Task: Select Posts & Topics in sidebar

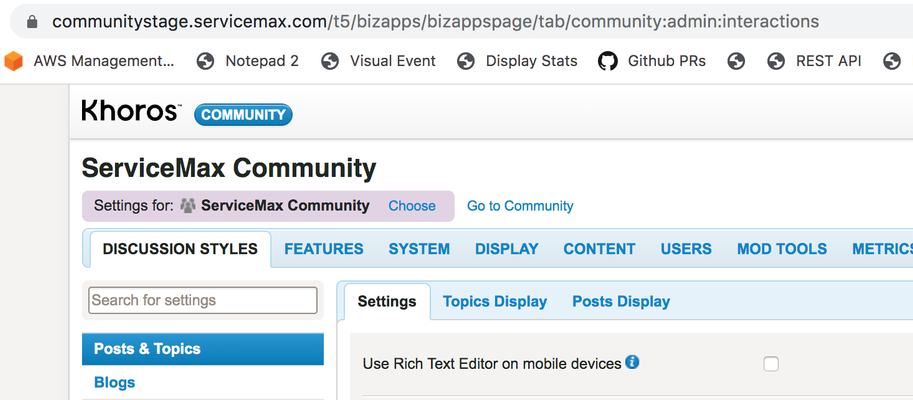Action: click(203, 349)
